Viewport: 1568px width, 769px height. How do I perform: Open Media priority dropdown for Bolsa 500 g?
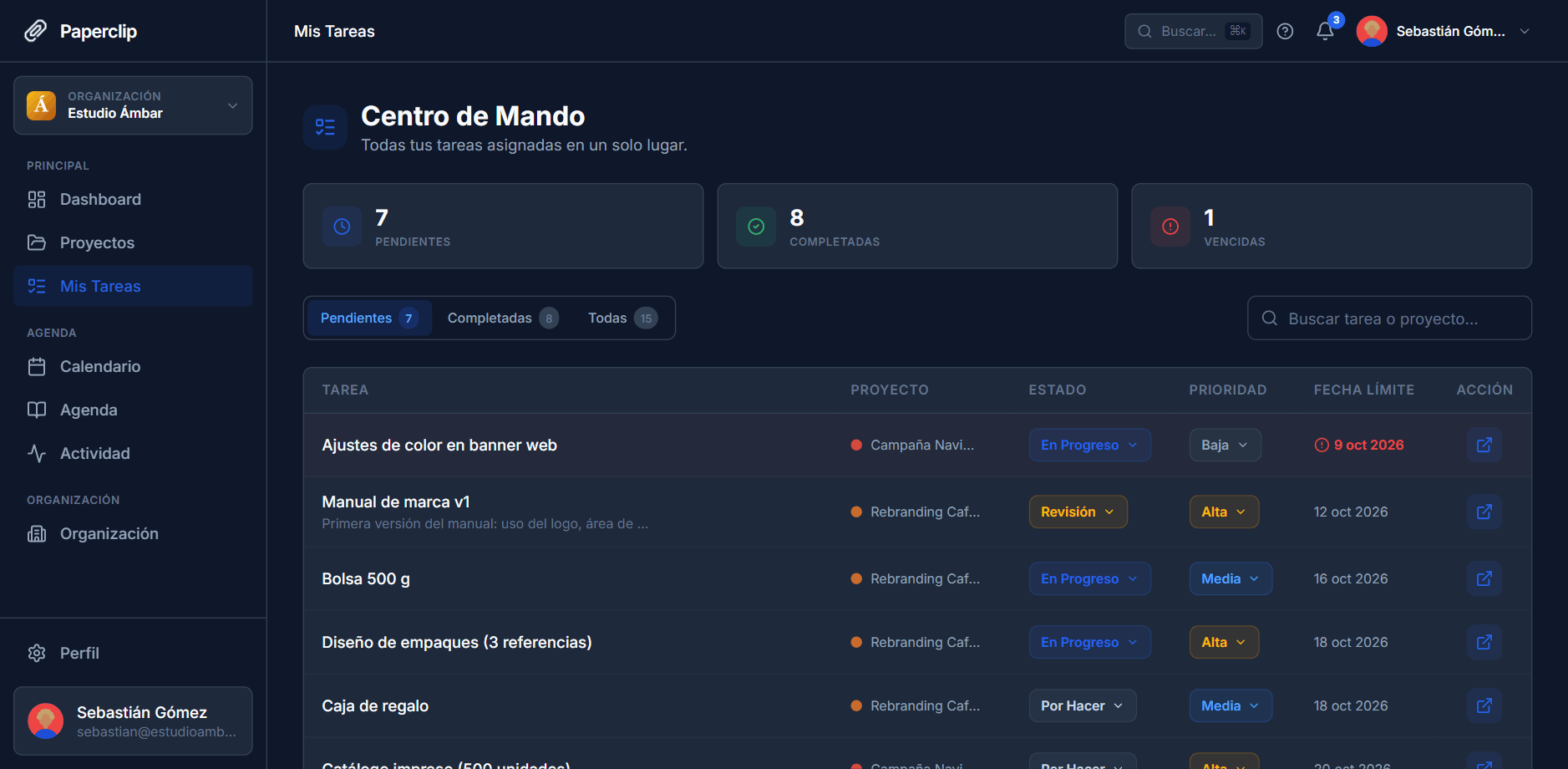tap(1231, 578)
